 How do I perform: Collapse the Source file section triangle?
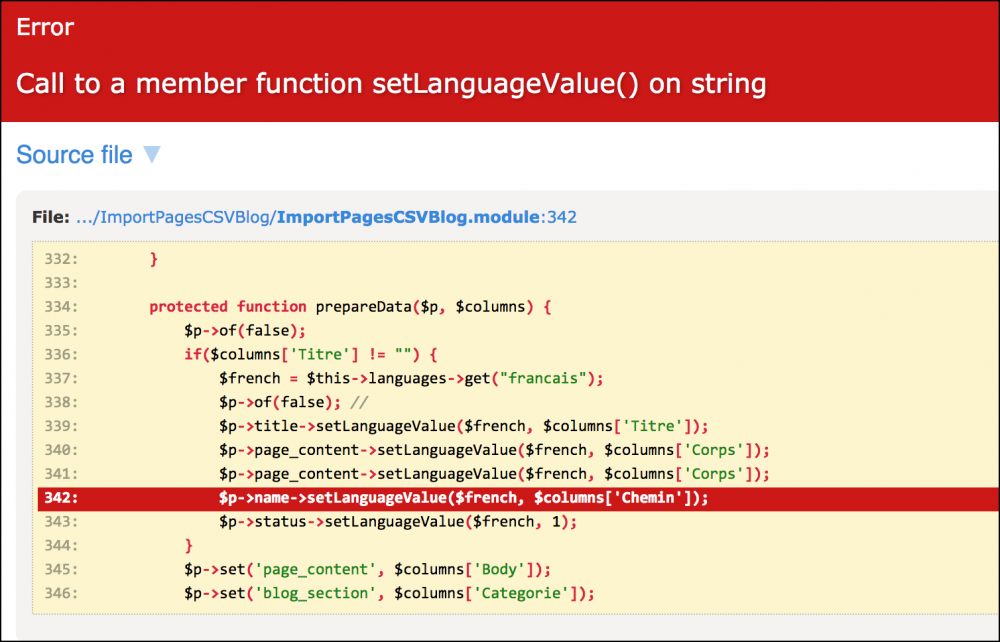tap(151, 155)
